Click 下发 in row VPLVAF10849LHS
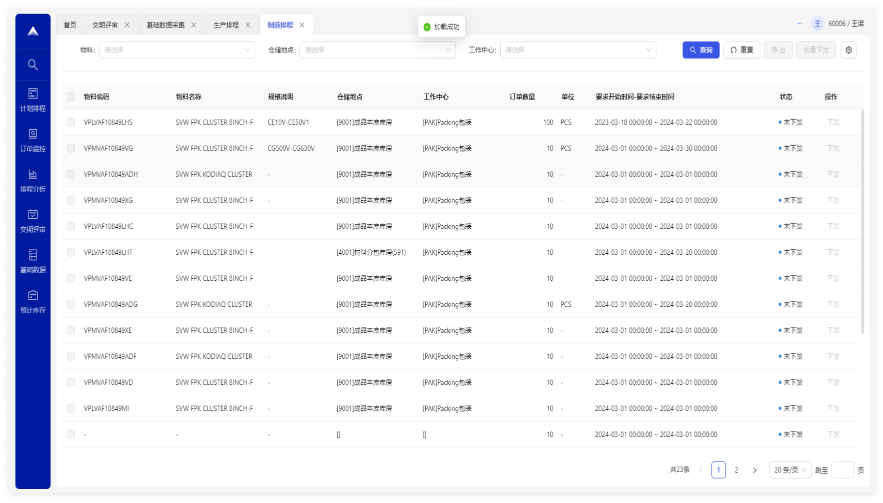This screenshot has height=503, width=883. 833,122
